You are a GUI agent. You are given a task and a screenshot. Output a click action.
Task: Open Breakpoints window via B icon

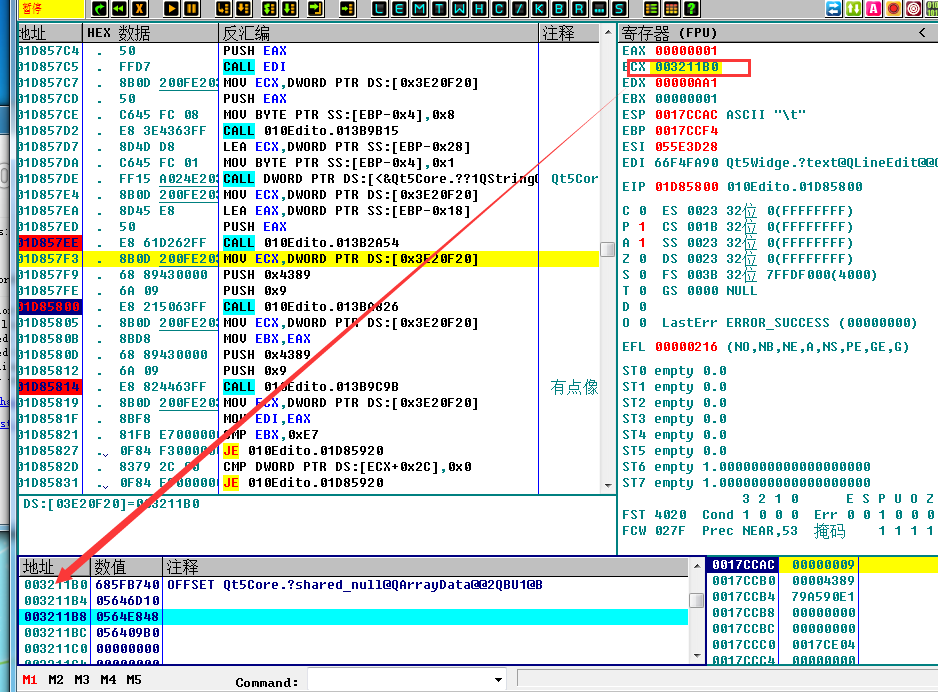click(x=559, y=8)
